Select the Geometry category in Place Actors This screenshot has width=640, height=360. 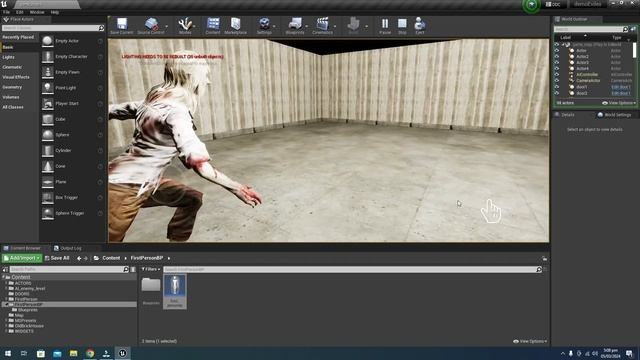click(x=12, y=87)
